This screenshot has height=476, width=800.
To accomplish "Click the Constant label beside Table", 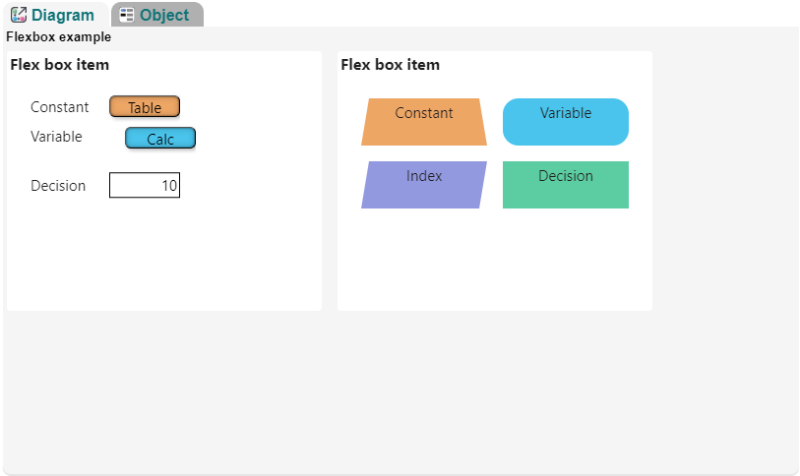I will point(60,107).
